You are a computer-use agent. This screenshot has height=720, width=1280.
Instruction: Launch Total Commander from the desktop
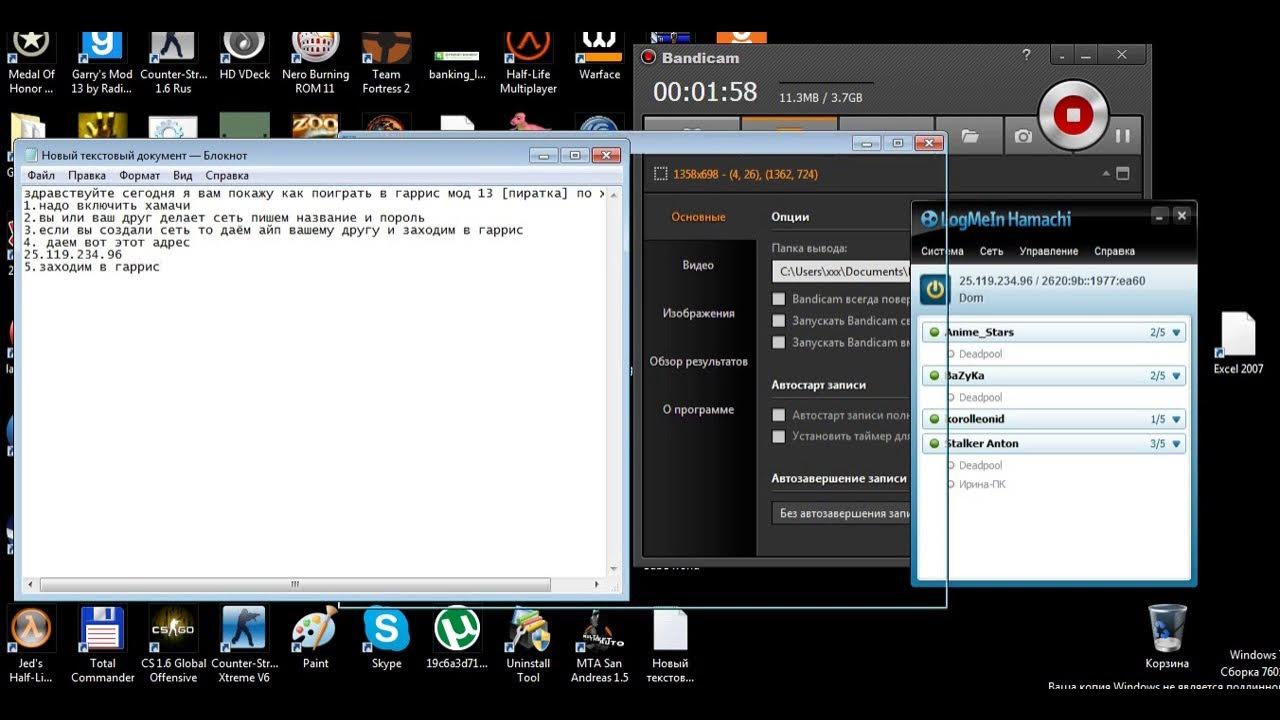pyautogui.click(x=102, y=645)
